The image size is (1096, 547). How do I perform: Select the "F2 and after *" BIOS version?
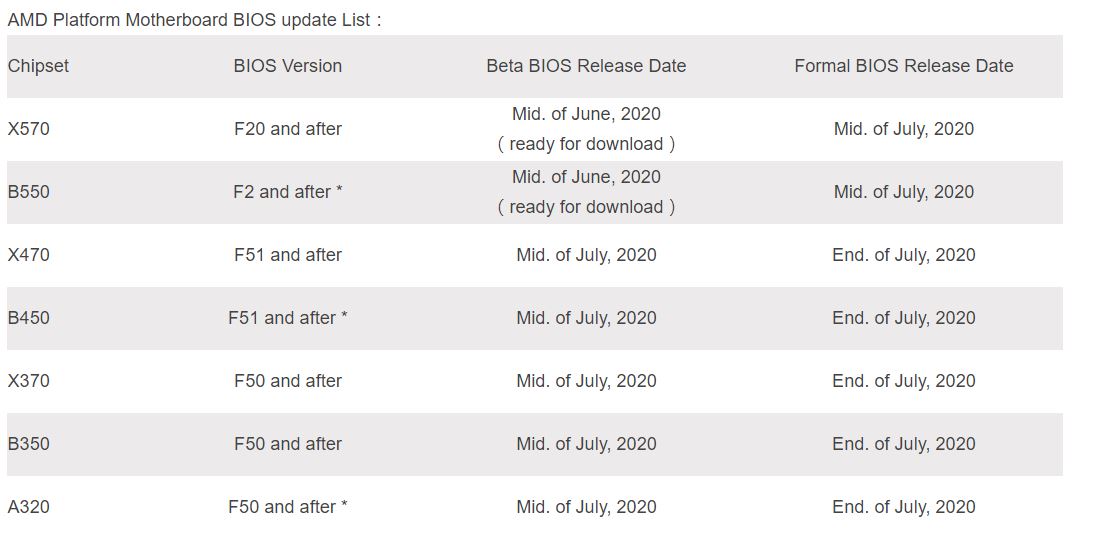point(288,192)
